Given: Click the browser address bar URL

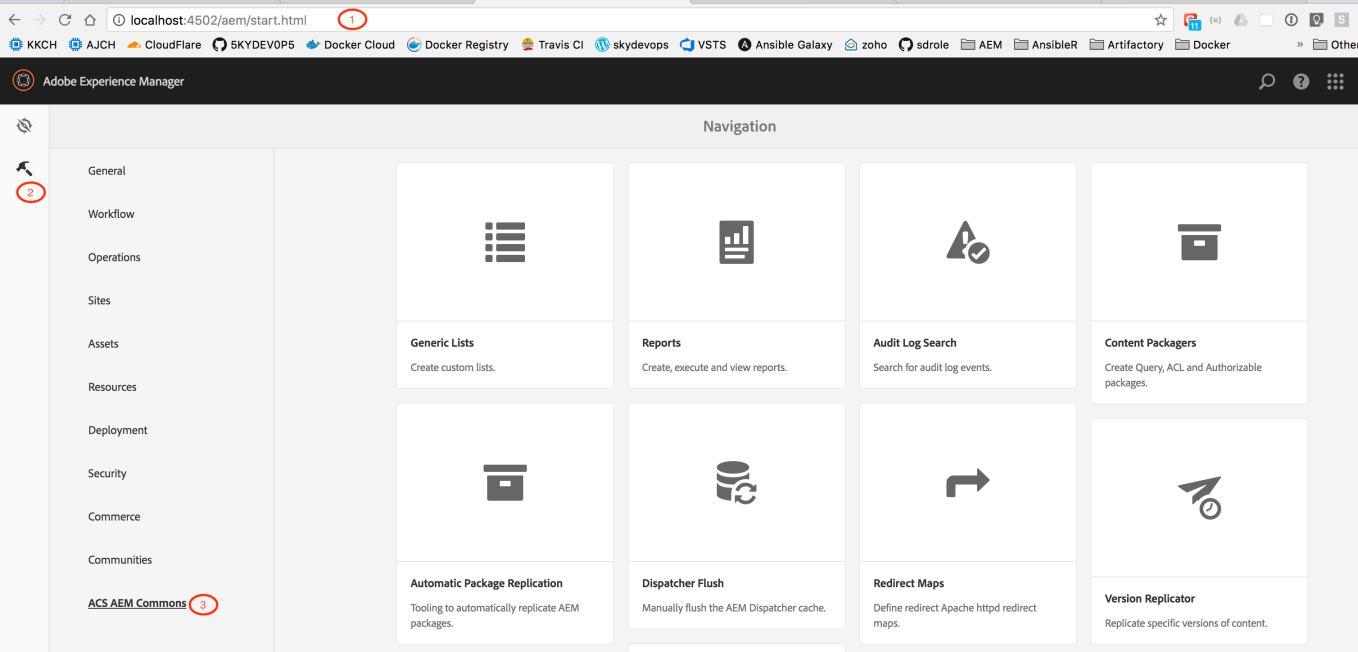Looking at the screenshot, I should click(x=218, y=20).
